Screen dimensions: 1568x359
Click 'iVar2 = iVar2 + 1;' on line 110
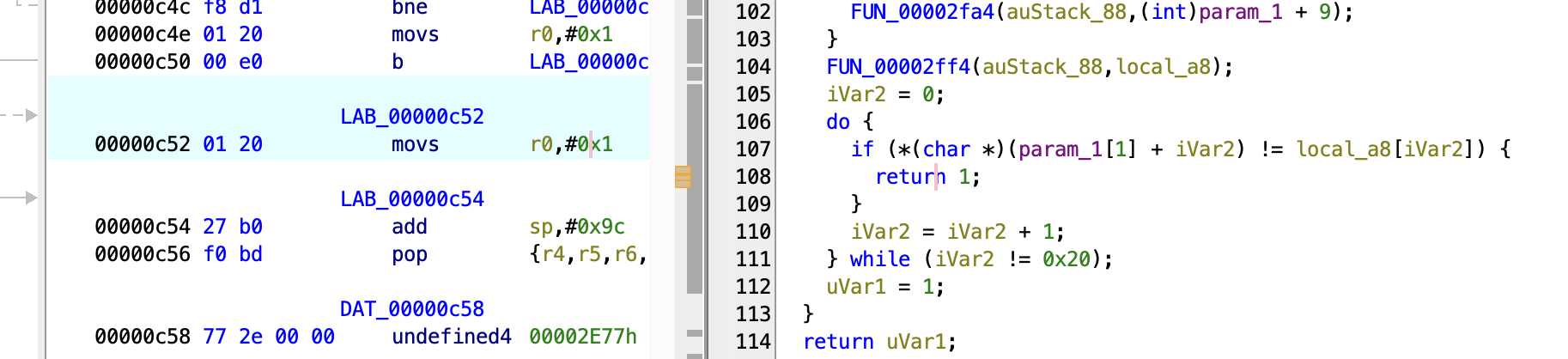pos(957,232)
